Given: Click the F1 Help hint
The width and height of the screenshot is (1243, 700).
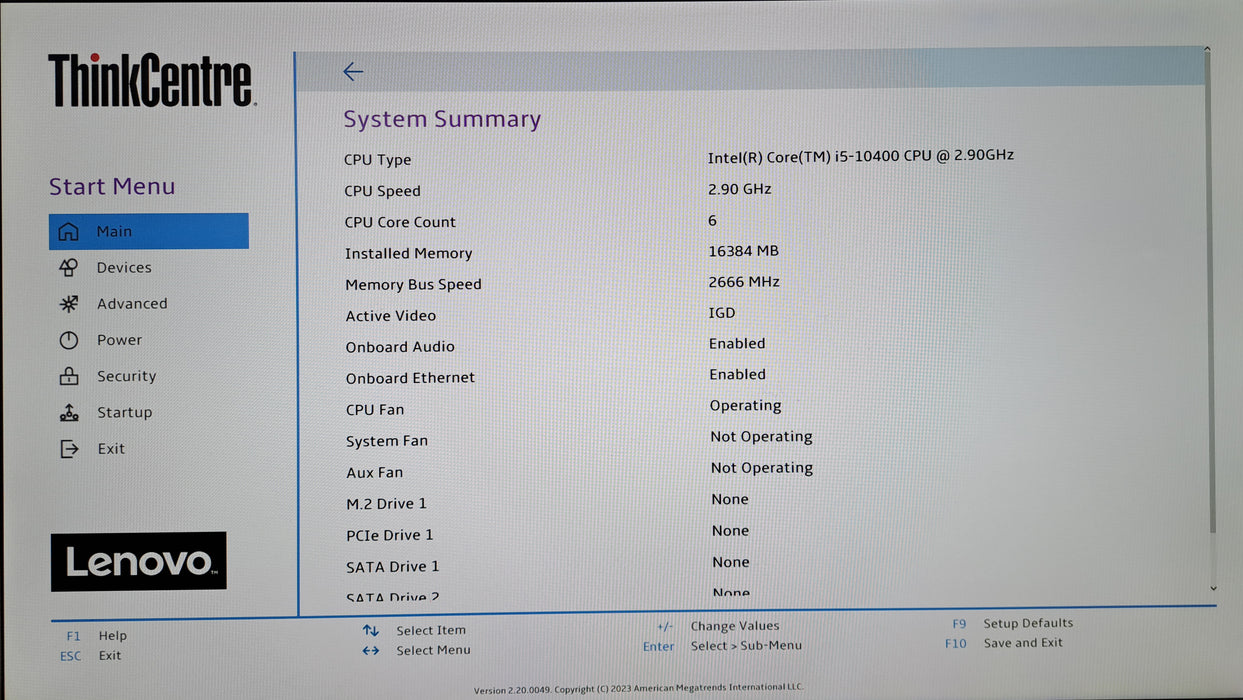Looking at the screenshot, I should pyautogui.click(x=96, y=635).
